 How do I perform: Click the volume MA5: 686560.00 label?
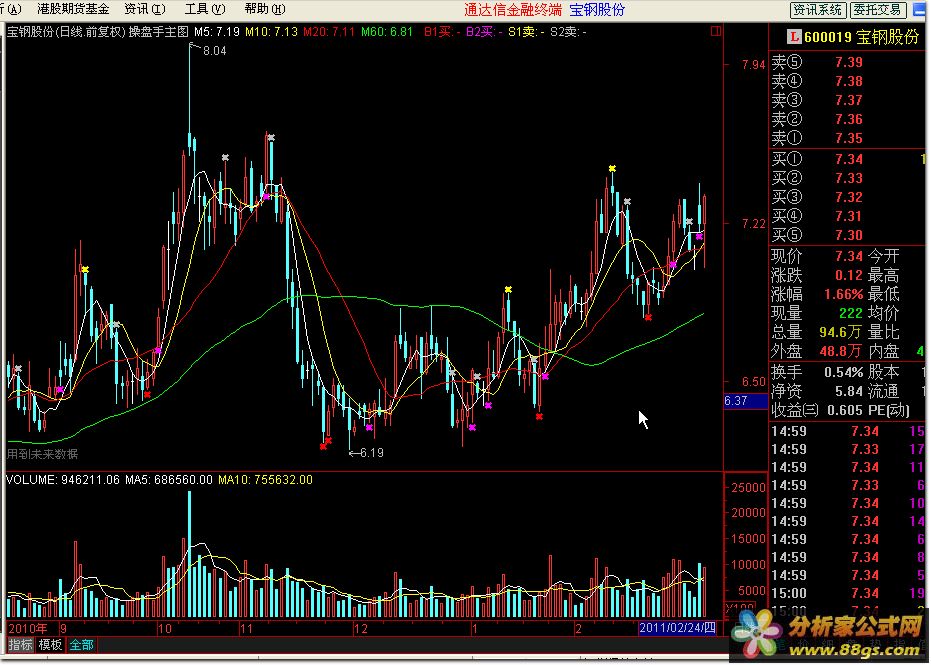168,480
